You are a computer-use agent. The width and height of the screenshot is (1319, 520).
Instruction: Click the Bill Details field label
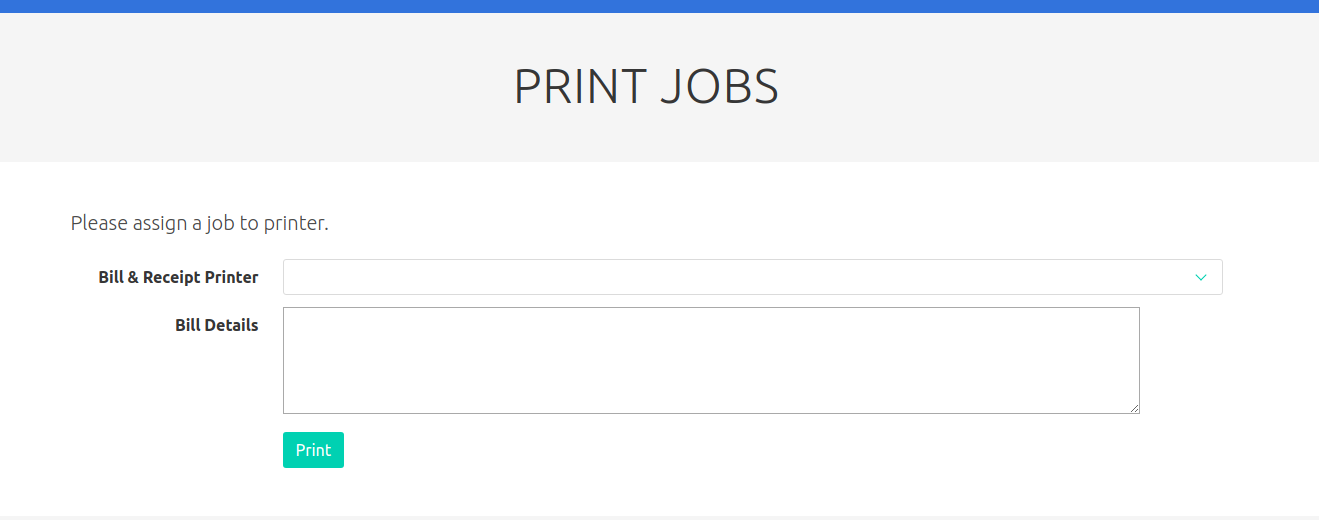coord(216,325)
